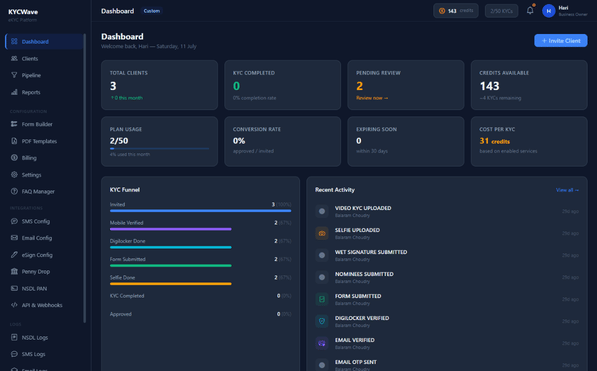
Task: Select the eSign Config pen icon
Action: [x=14, y=254]
